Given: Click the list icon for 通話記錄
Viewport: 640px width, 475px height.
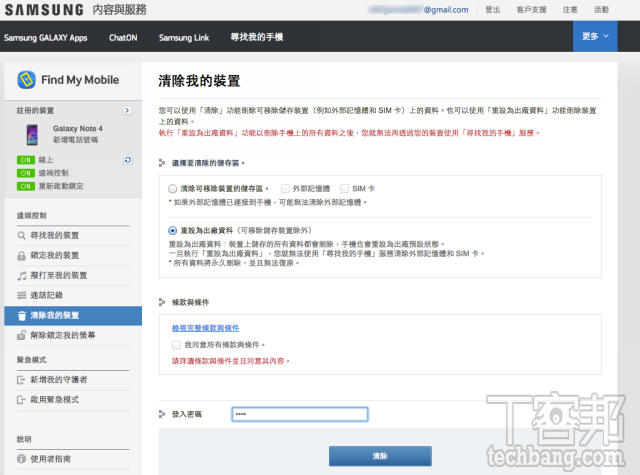Looking at the screenshot, I should (x=22, y=295).
